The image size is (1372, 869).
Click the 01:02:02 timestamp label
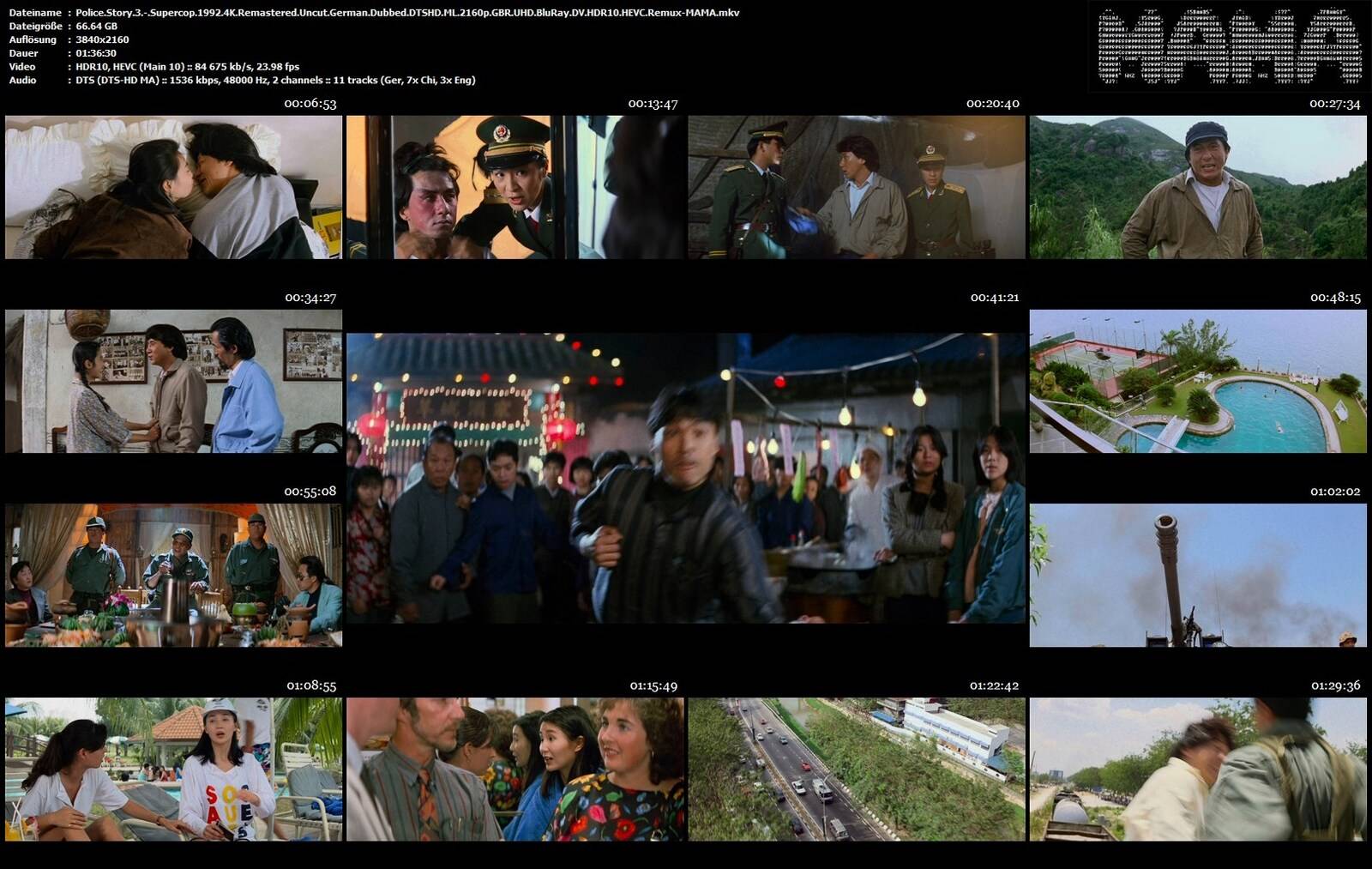click(1335, 492)
